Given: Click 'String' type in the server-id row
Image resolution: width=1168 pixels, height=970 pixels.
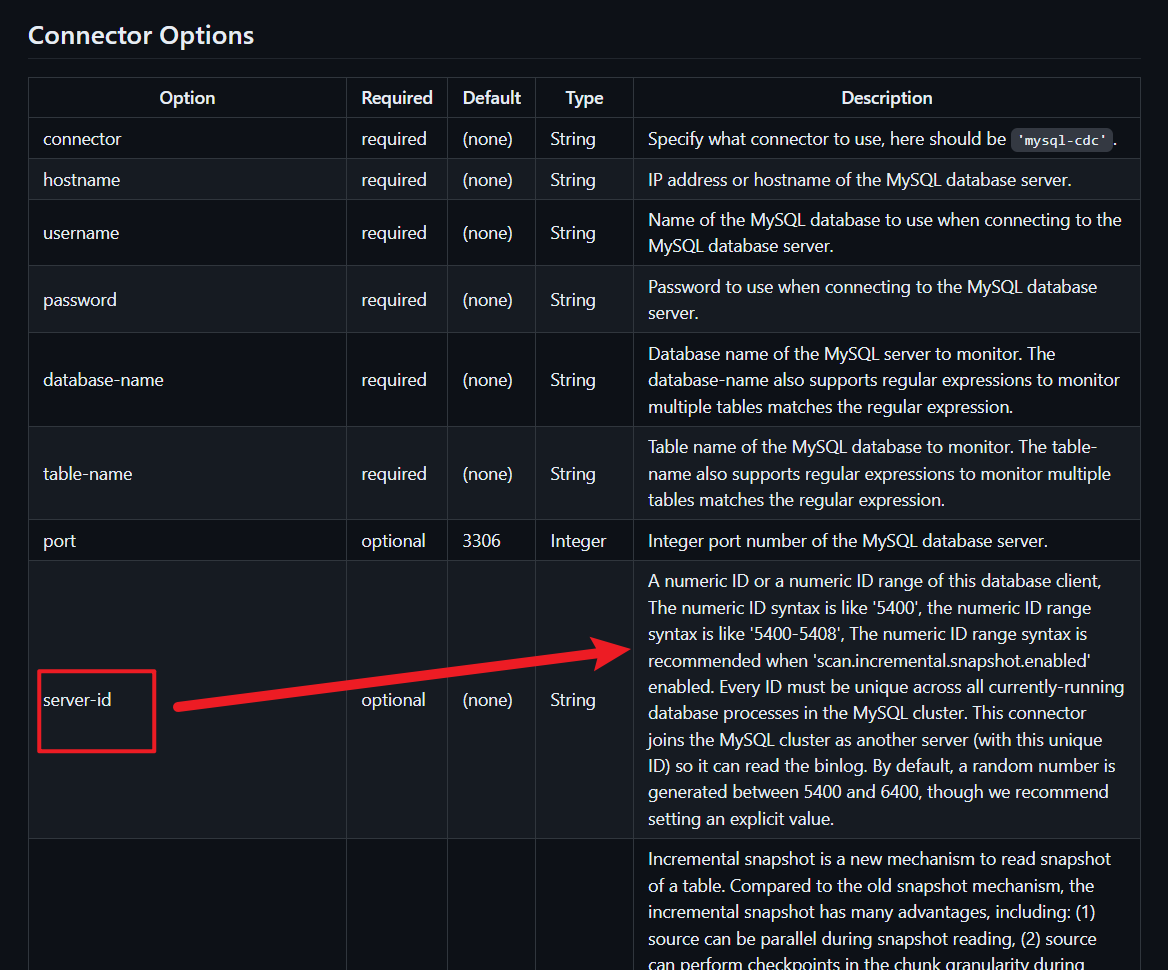Looking at the screenshot, I should click(573, 700).
